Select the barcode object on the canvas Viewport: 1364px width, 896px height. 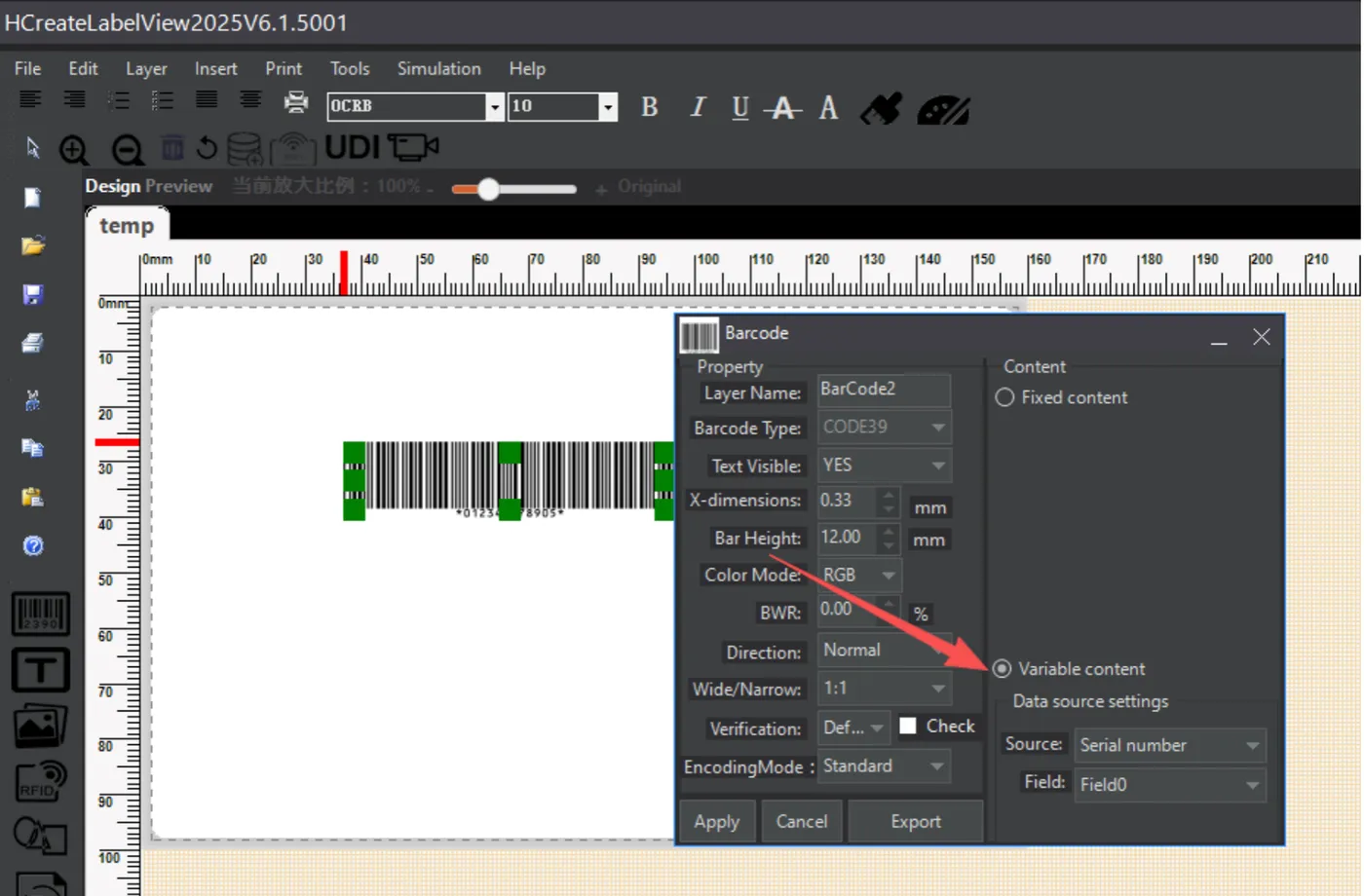(510, 480)
